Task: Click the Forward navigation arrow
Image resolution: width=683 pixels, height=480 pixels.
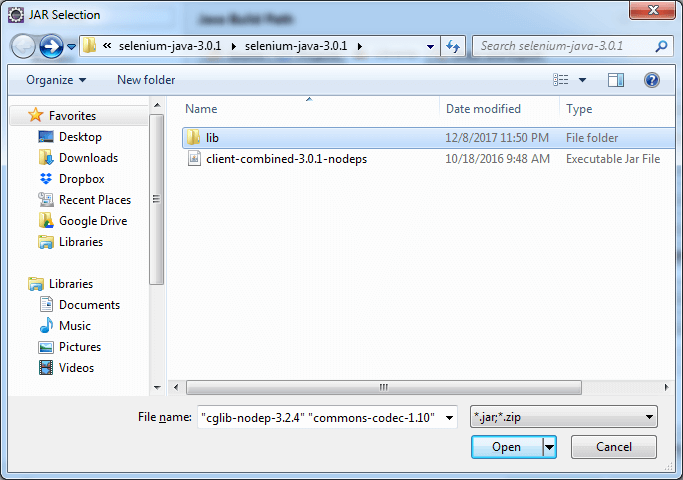Action: coord(51,46)
